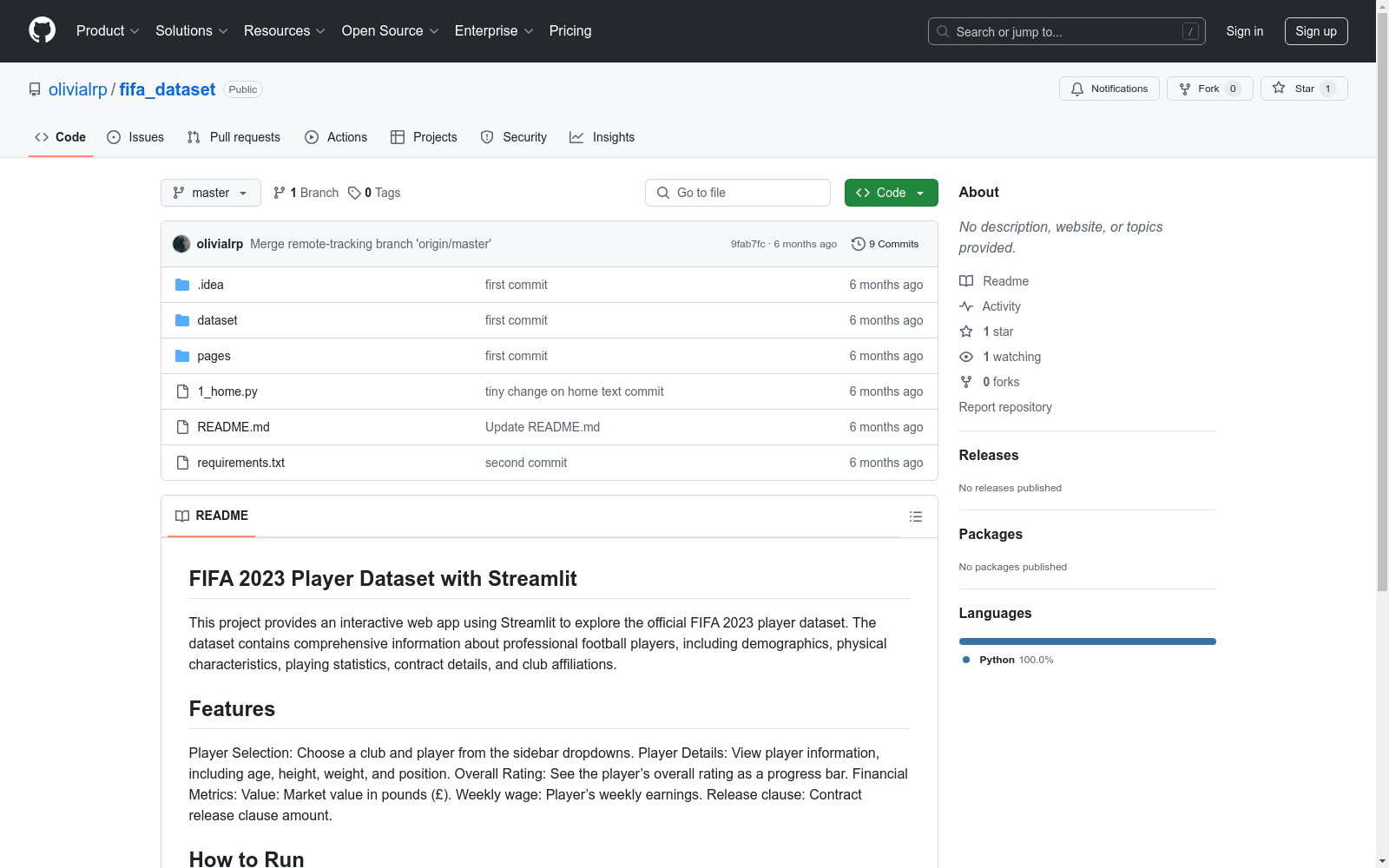
Task: Click the branch icon beside 1 Branch
Action: click(x=280, y=193)
